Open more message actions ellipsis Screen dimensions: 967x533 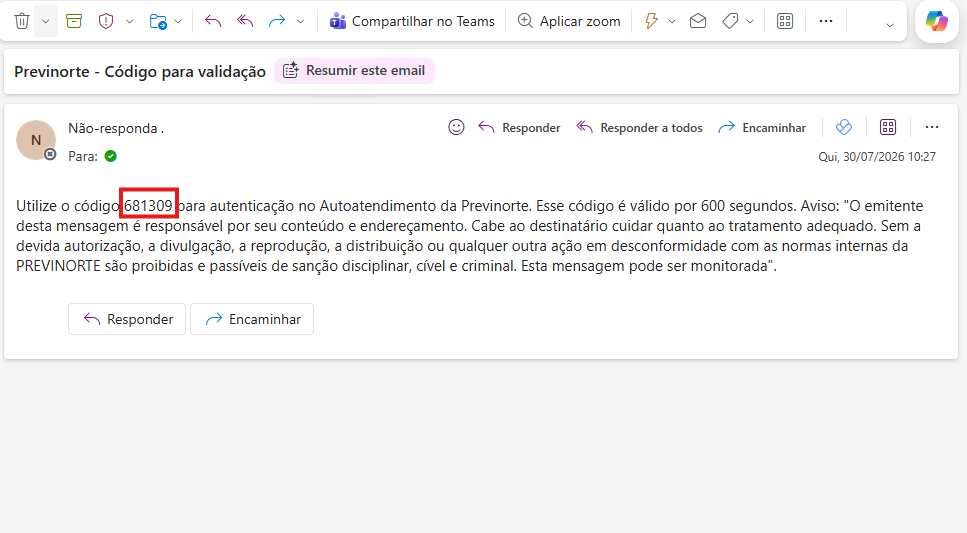[x=932, y=127]
